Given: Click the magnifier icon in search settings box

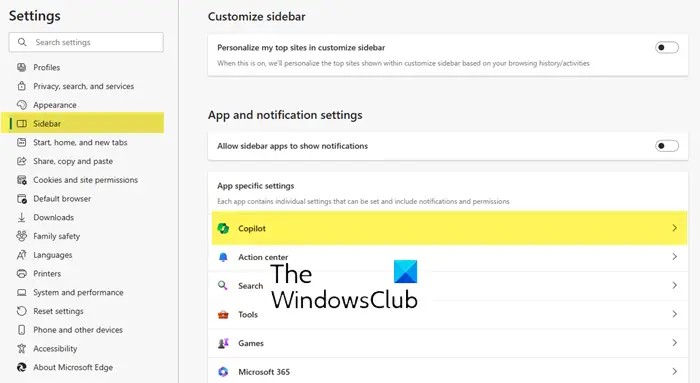Looking at the screenshot, I should pos(22,42).
